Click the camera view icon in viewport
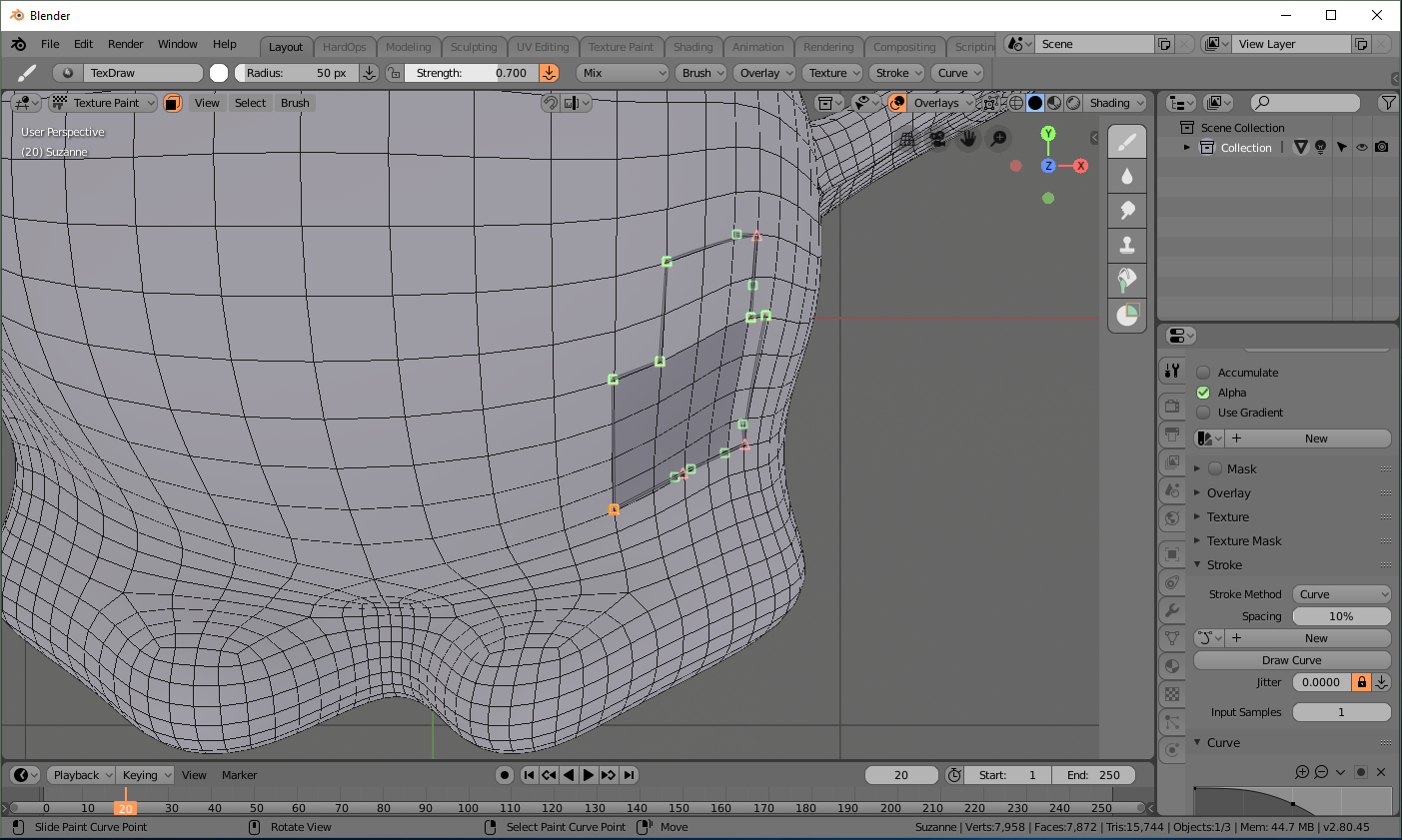 pyautogui.click(x=937, y=140)
